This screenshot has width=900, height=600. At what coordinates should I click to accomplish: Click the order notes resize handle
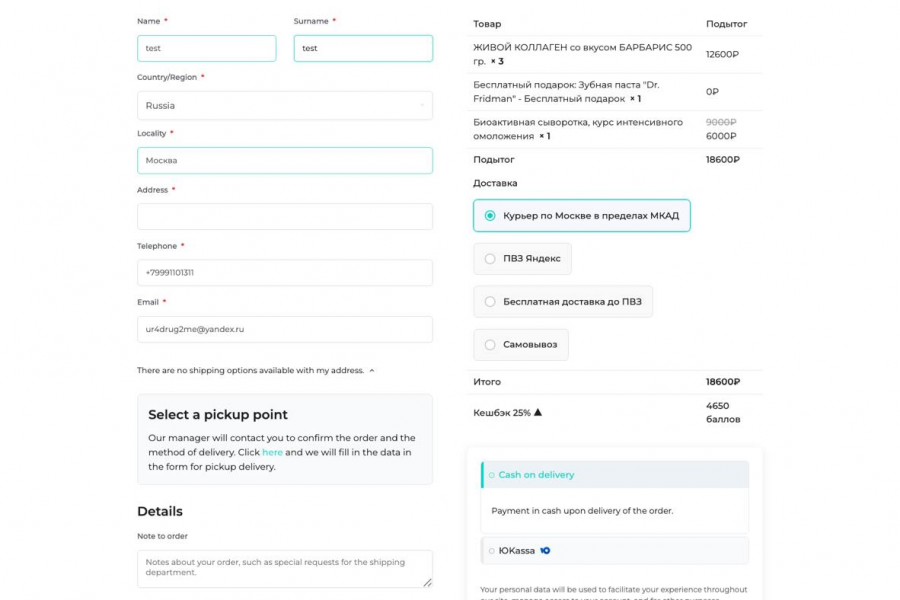(x=427, y=582)
